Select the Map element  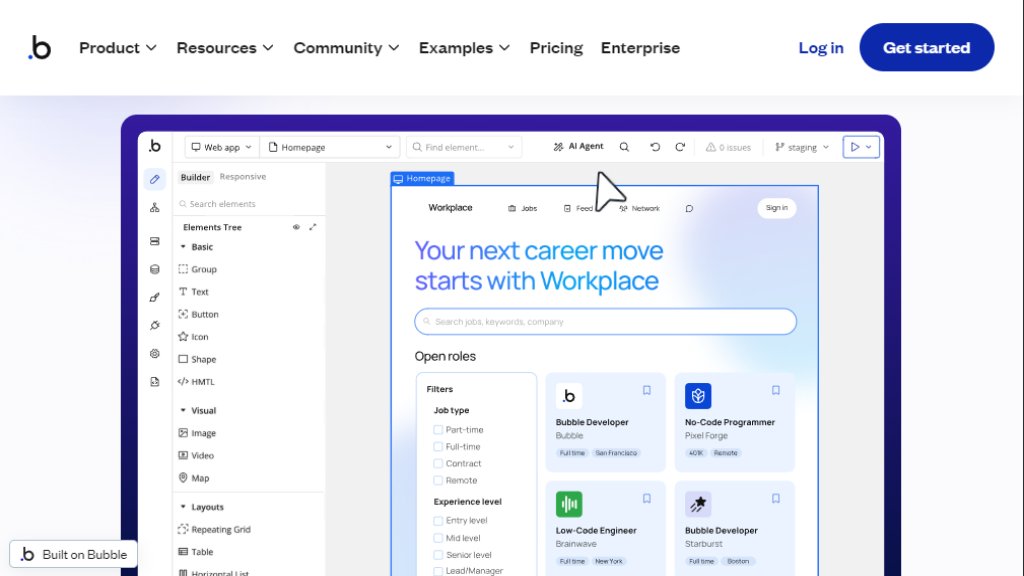(194, 478)
